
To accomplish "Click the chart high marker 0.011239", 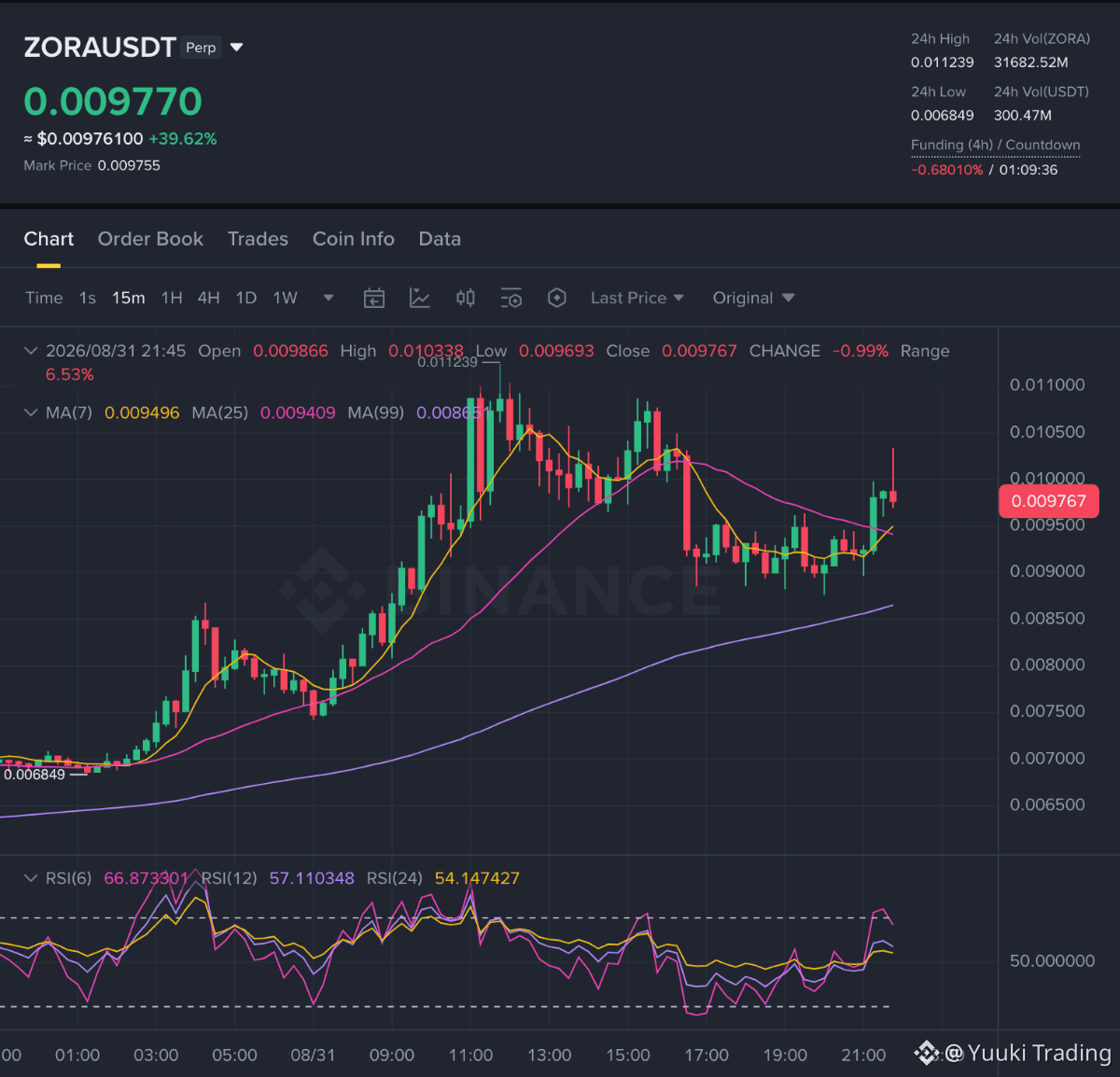I will pyautogui.click(x=448, y=362).
